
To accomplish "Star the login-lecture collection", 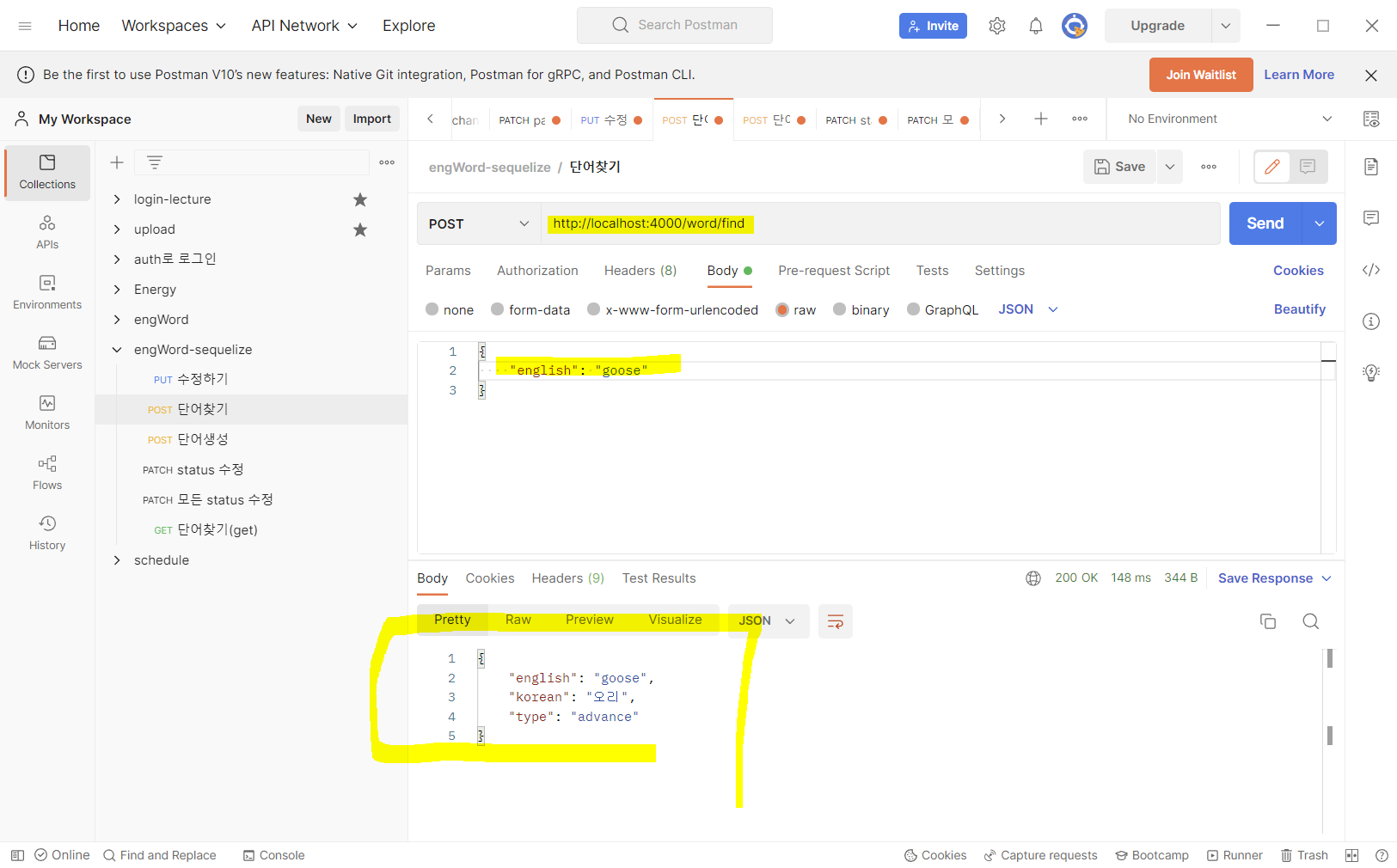I will (360, 199).
